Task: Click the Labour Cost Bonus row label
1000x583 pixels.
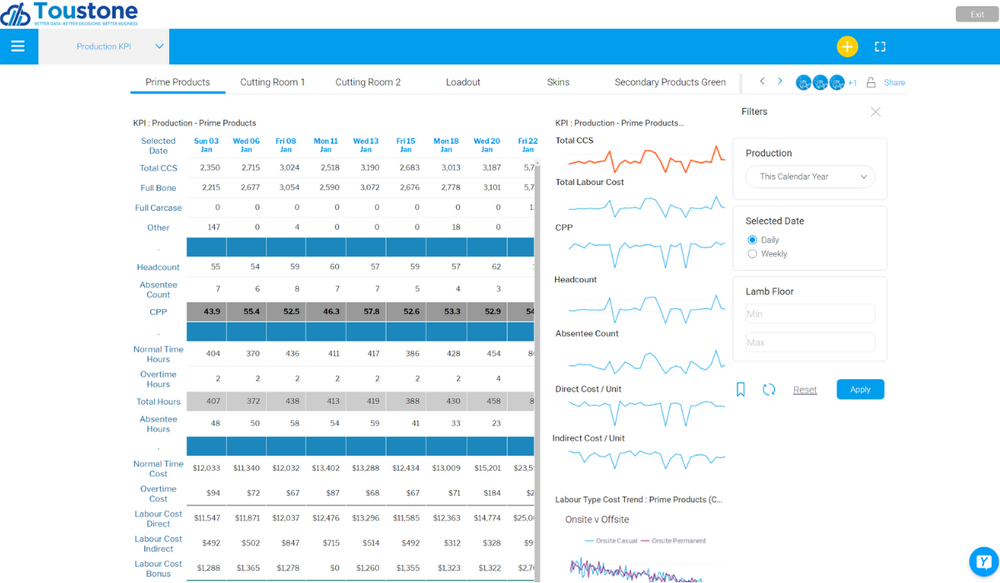Action: [x=158, y=568]
